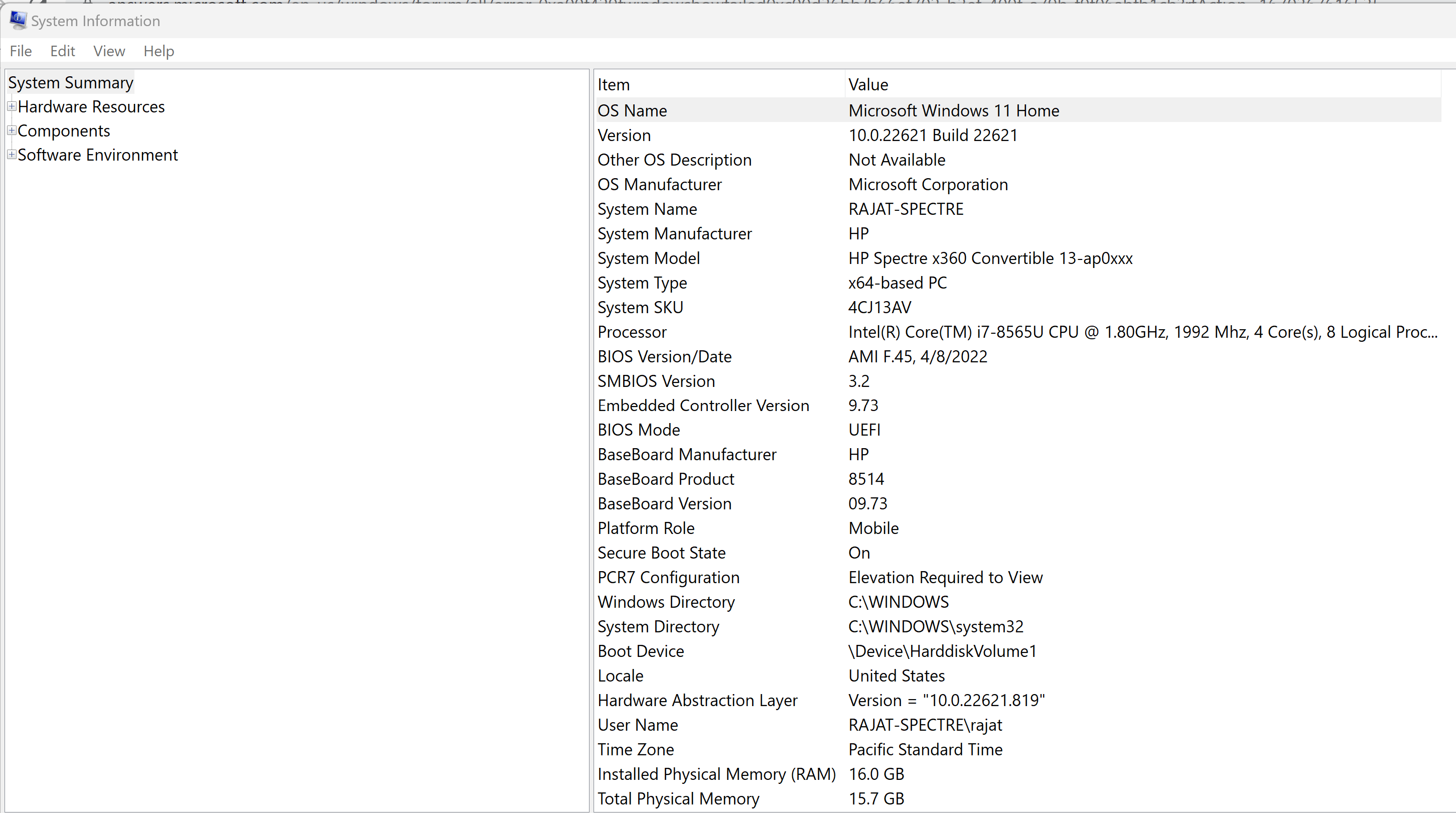The width and height of the screenshot is (1456, 813).
Task: Open the View menu
Action: pos(109,51)
